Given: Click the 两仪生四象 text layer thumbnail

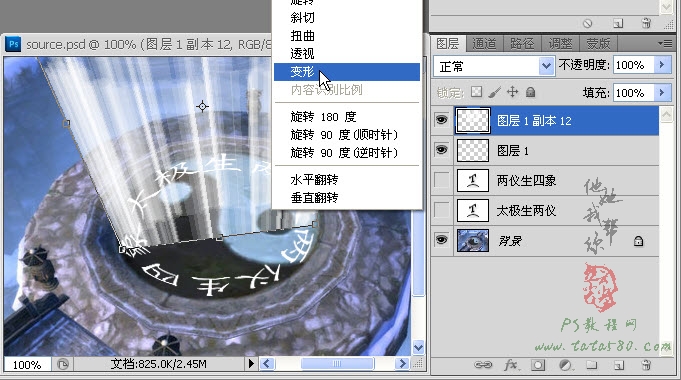Looking at the screenshot, I should tap(473, 181).
